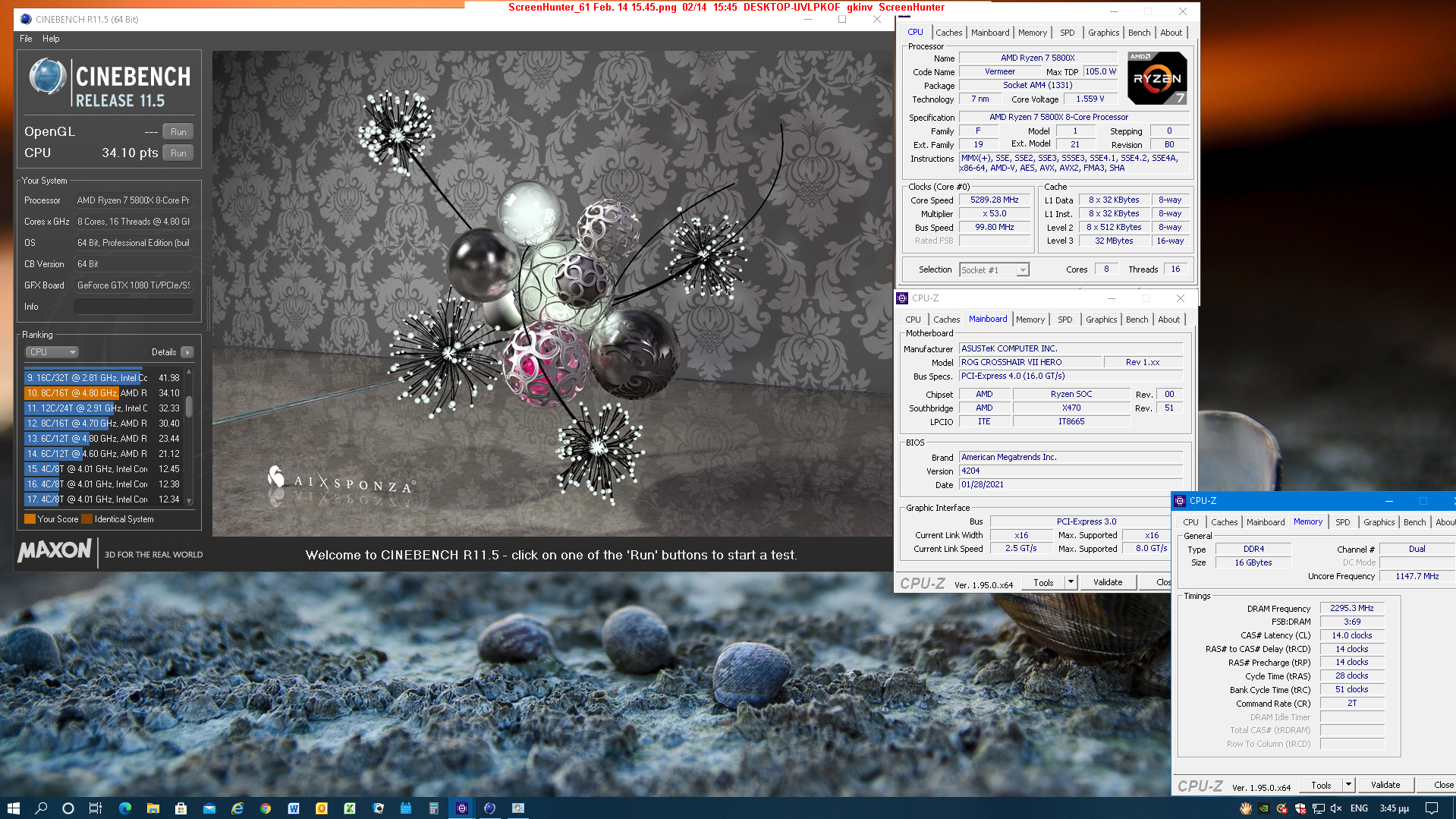Click CPU-Z title icon of Memory window

tap(1180, 501)
